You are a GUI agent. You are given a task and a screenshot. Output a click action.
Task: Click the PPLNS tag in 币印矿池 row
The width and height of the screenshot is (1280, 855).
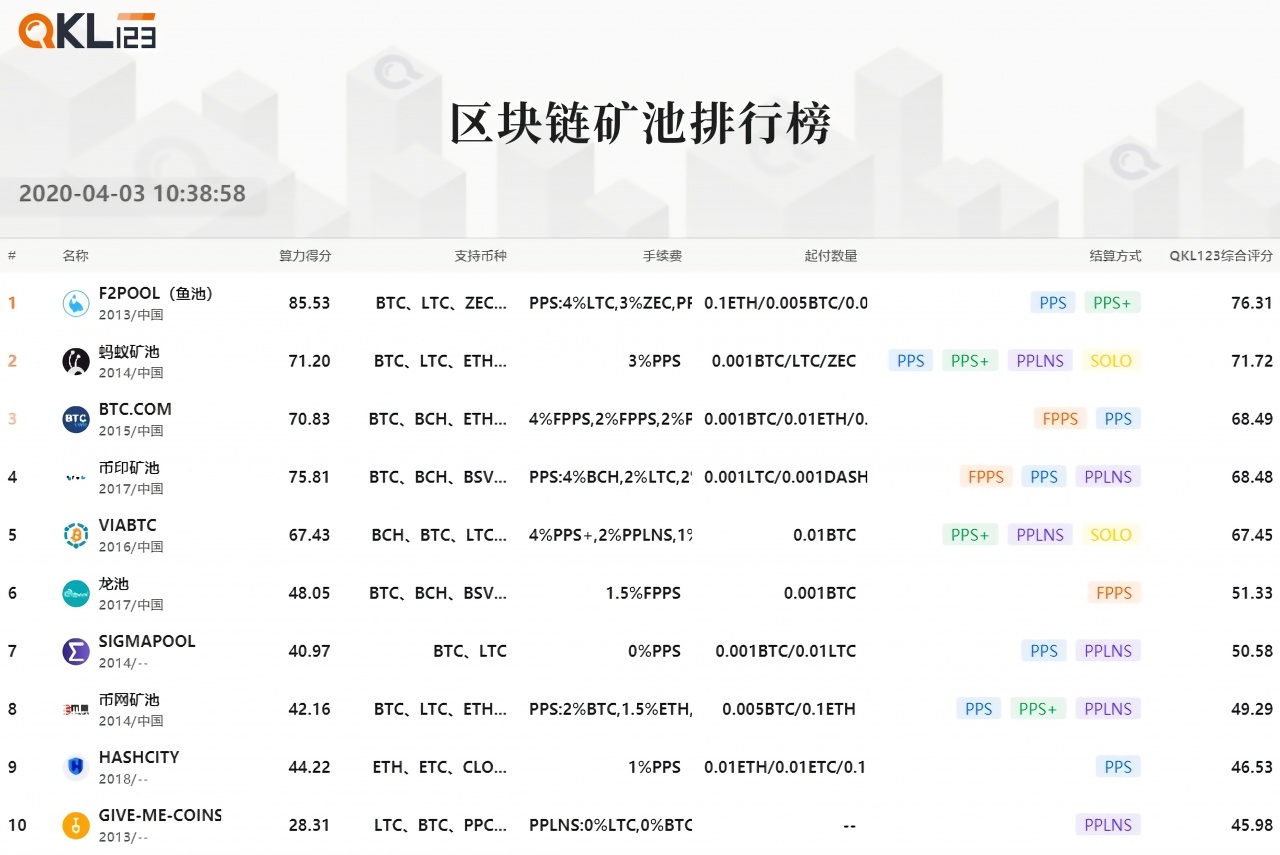pos(1108,477)
